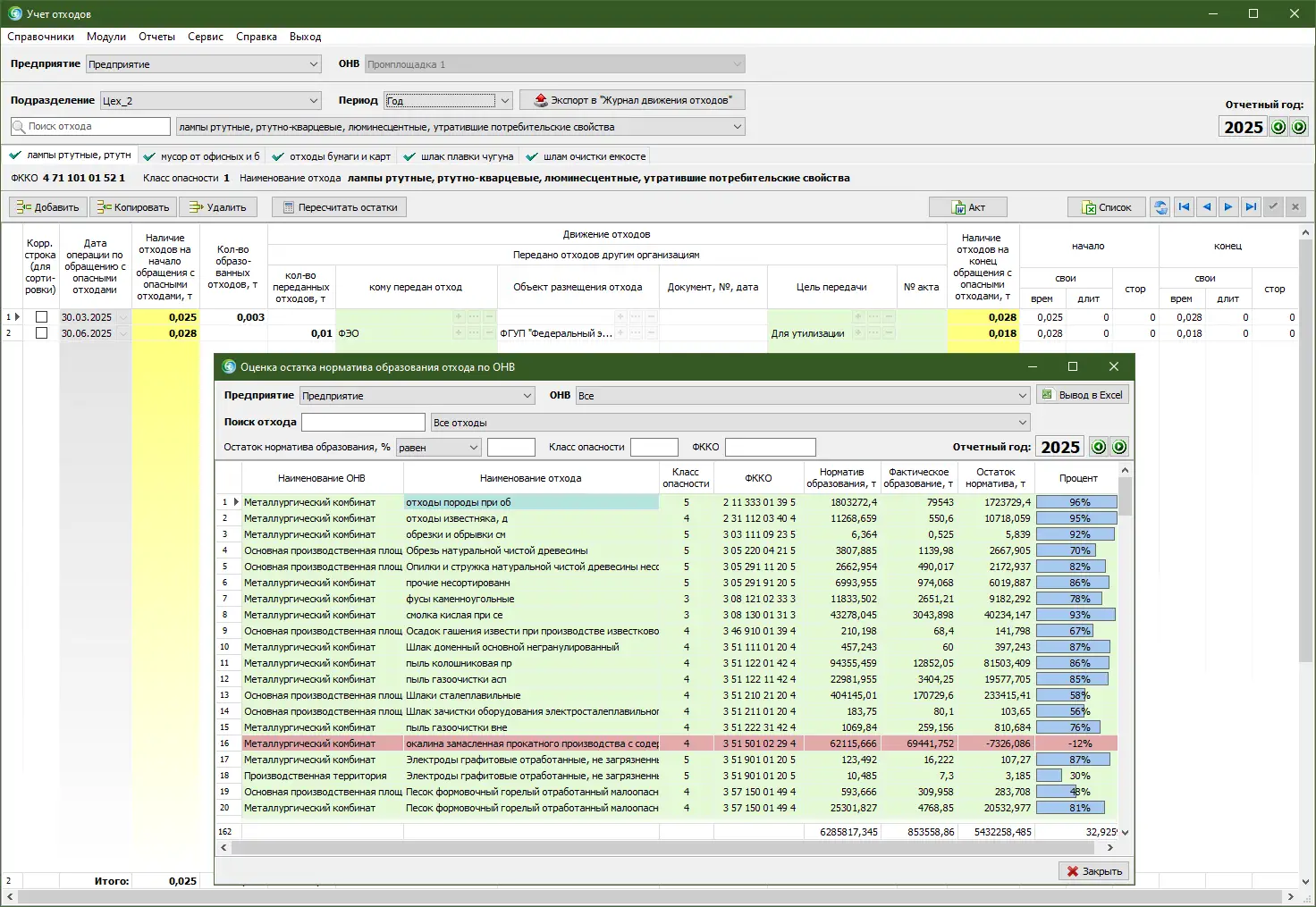
Task: Expand the равен comparison dropdown
Action: [474, 448]
